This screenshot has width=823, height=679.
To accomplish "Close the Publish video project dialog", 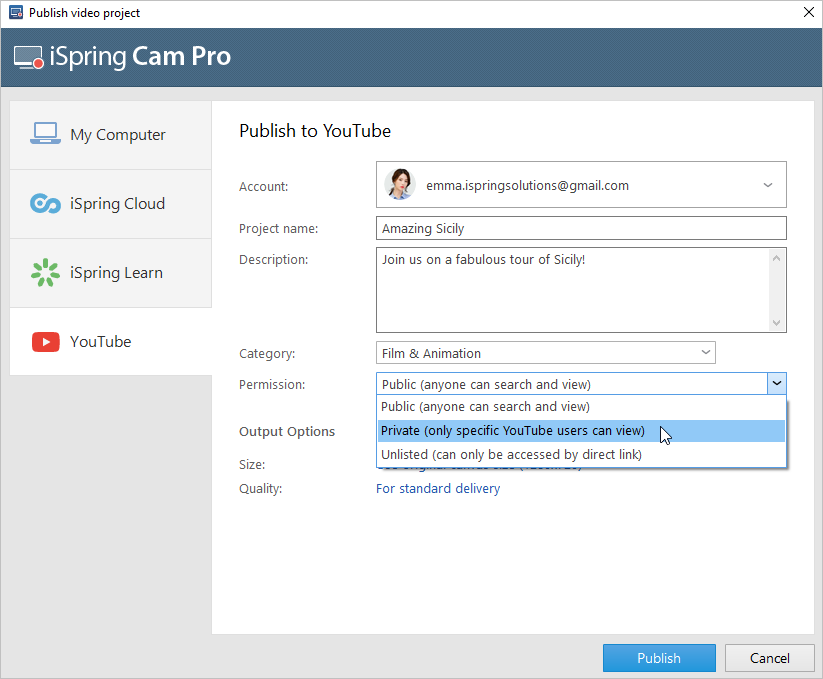I will click(809, 13).
